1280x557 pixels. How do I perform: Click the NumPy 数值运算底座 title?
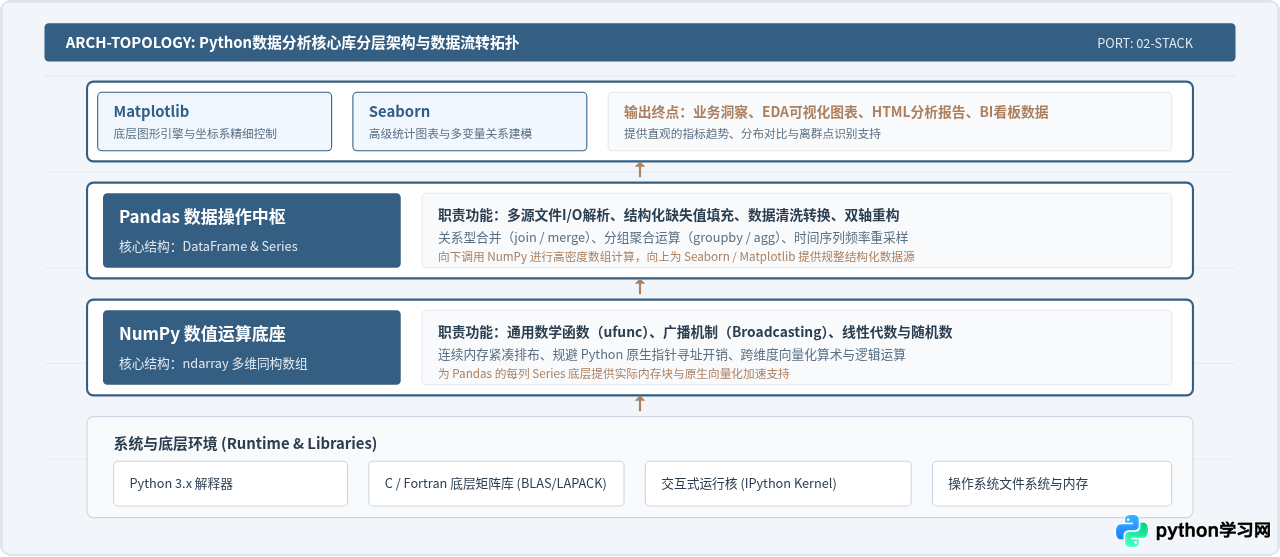pos(202,334)
